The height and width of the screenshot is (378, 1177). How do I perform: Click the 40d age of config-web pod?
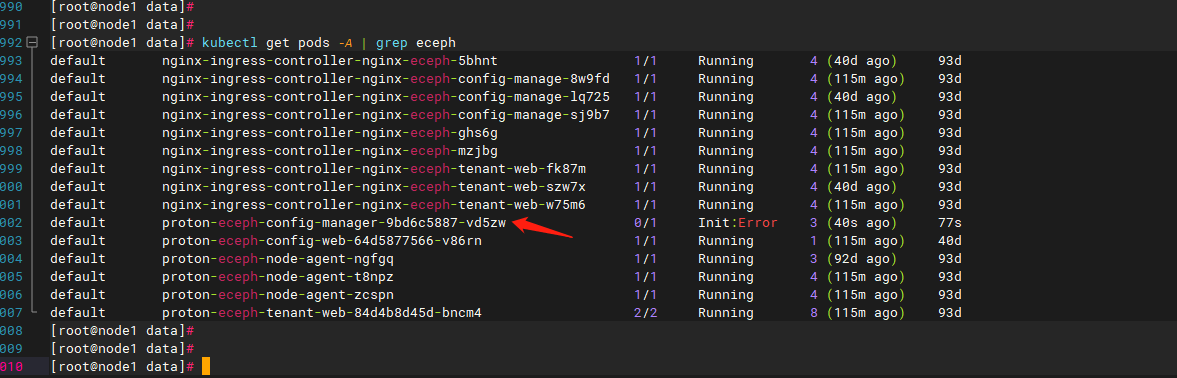[950, 241]
